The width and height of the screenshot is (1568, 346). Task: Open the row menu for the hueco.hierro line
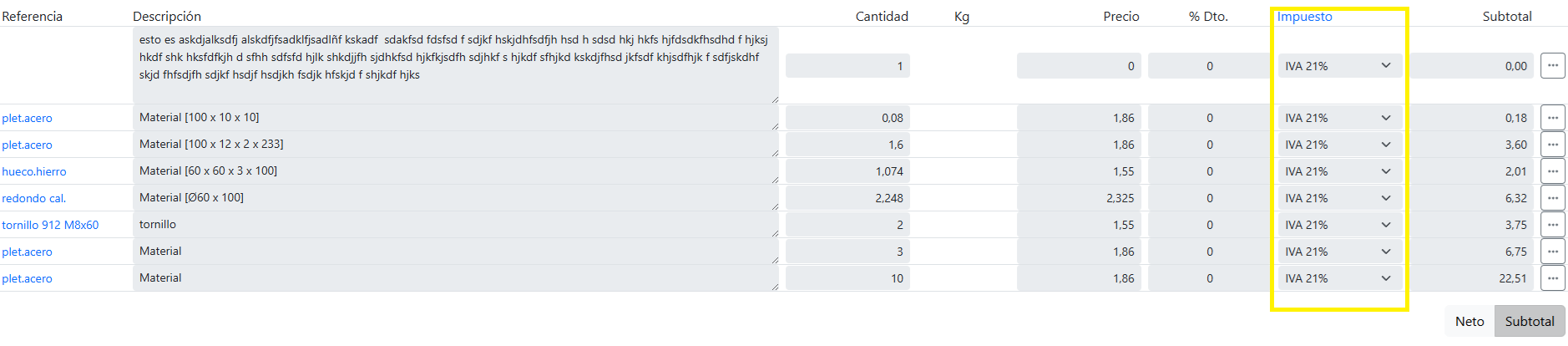click(1552, 171)
